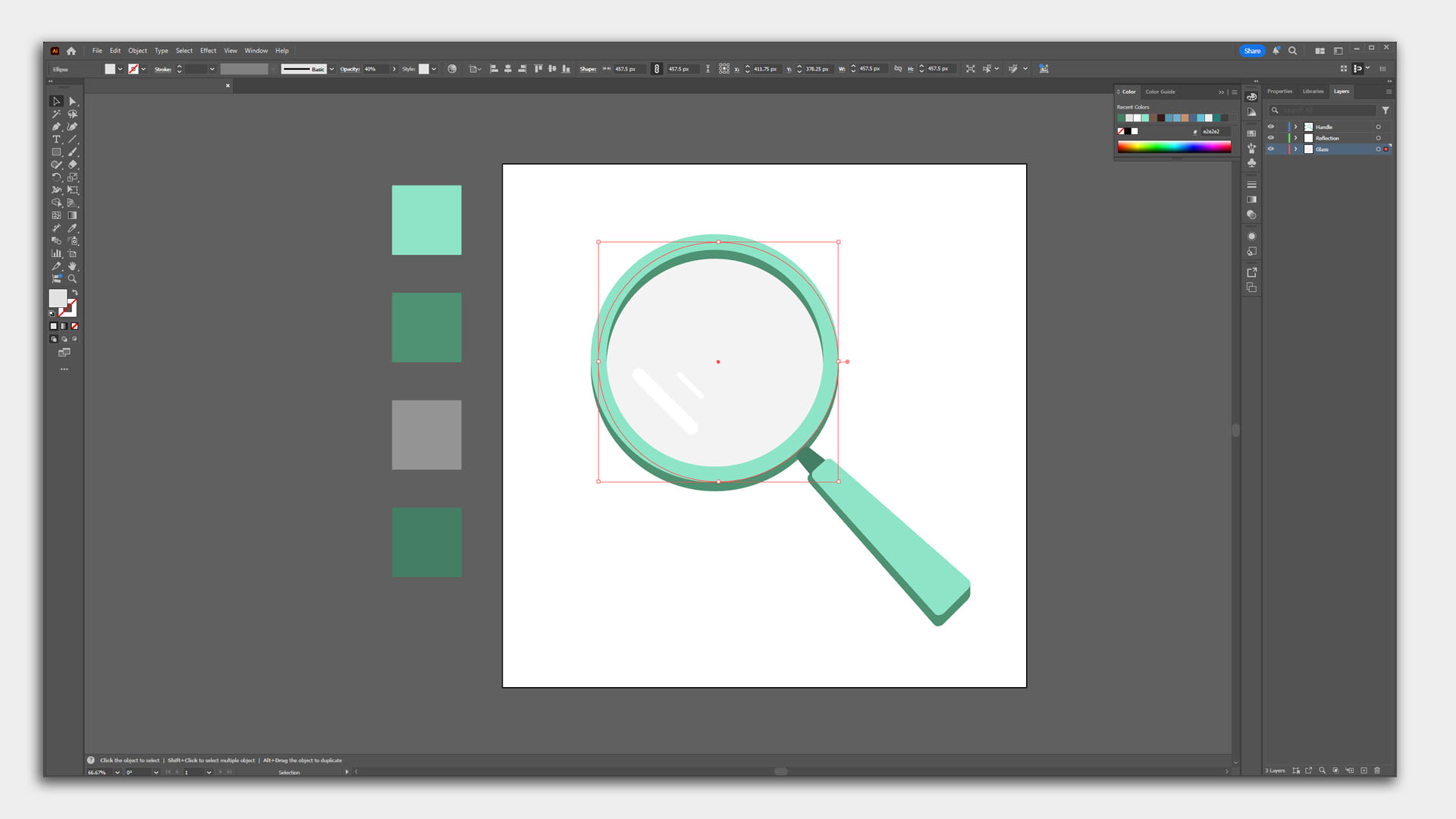The height and width of the screenshot is (819, 1456).
Task: Expand the Glass layer contents
Action: [1296, 149]
